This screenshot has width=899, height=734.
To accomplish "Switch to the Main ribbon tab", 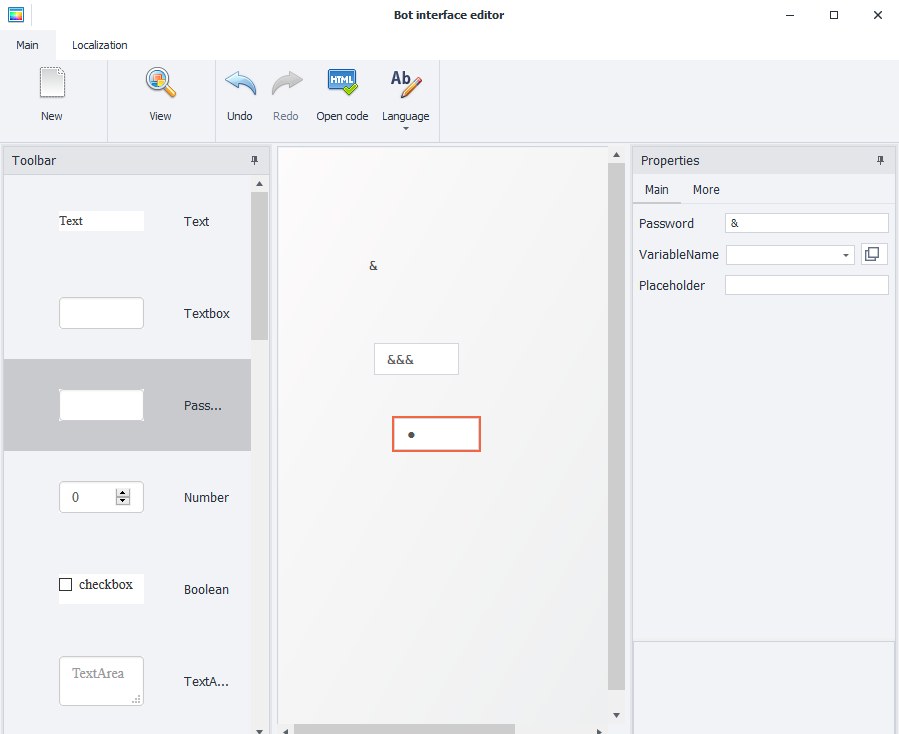I will 28,45.
